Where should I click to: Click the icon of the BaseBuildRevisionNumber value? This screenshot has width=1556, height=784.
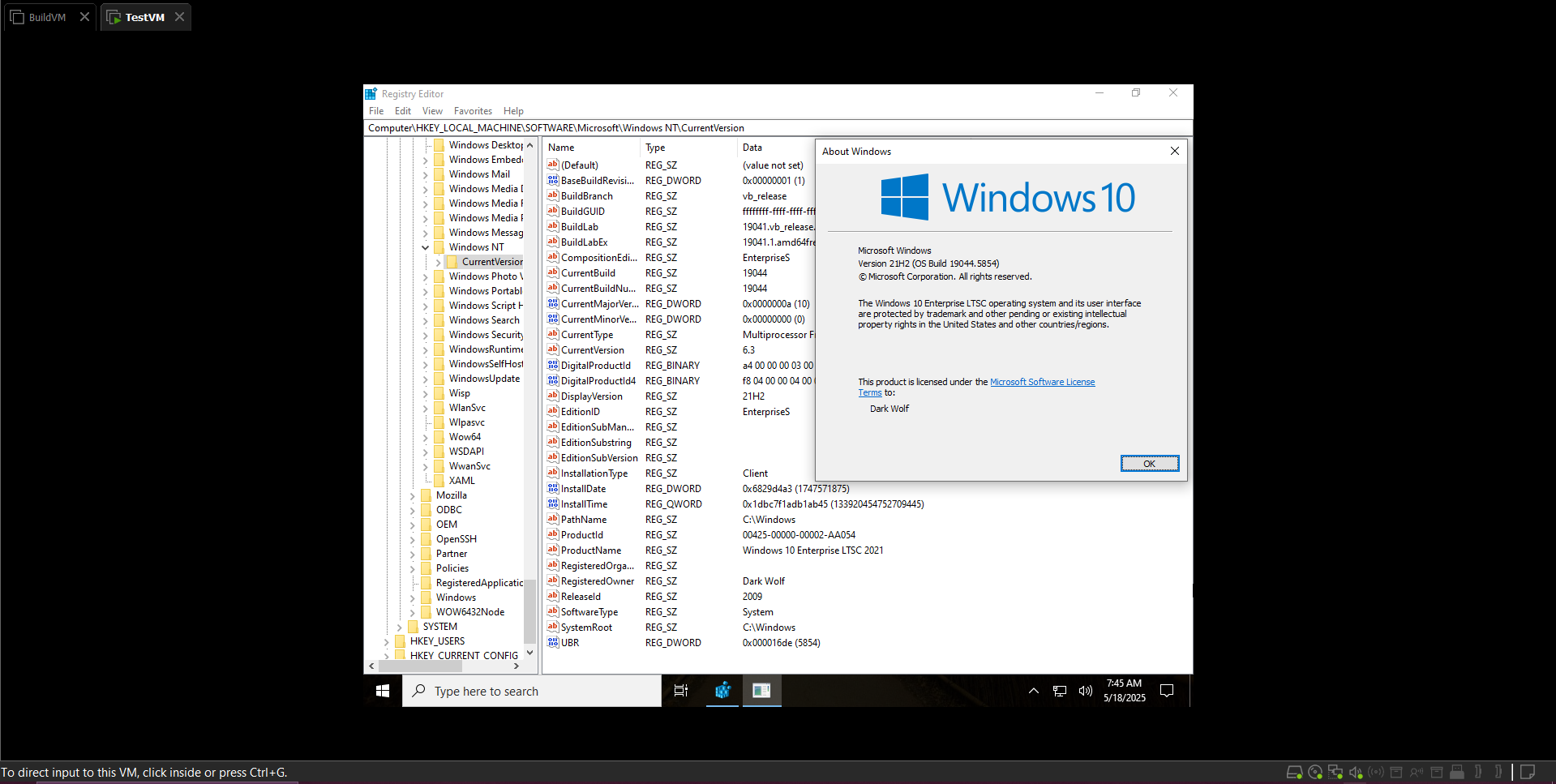click(553, 180)
